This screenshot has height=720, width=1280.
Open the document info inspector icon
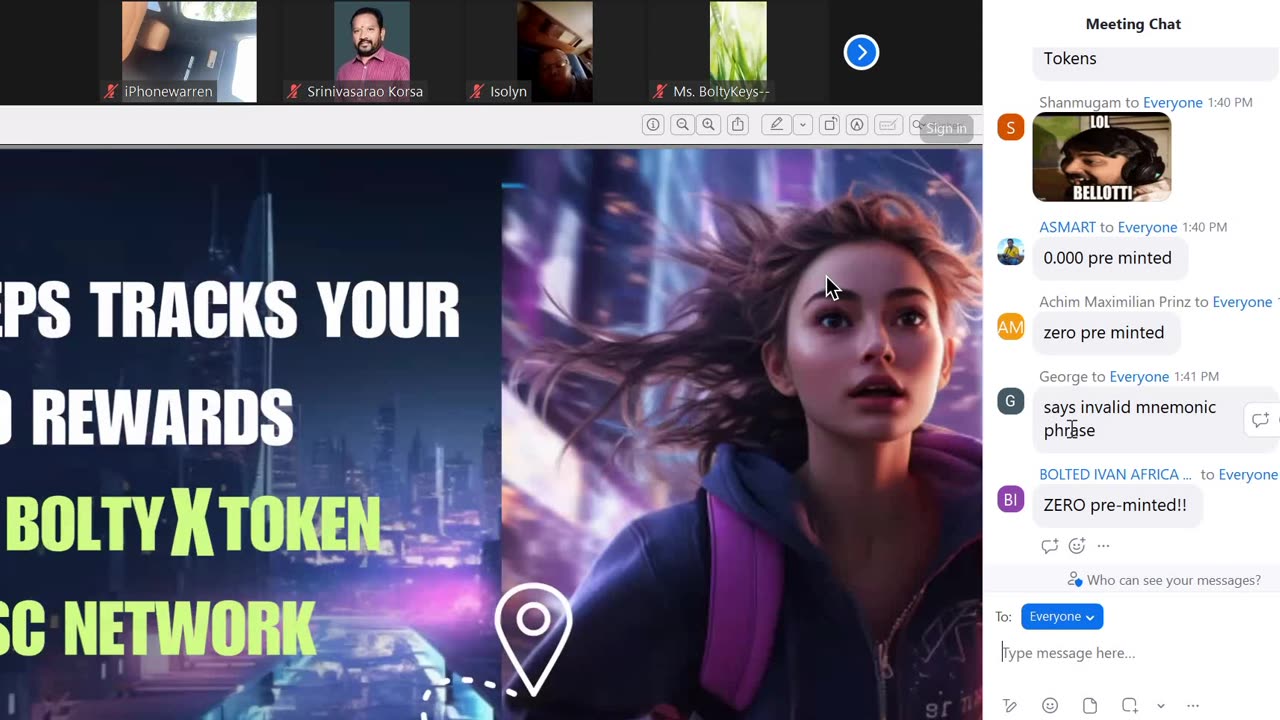(653, 125)
